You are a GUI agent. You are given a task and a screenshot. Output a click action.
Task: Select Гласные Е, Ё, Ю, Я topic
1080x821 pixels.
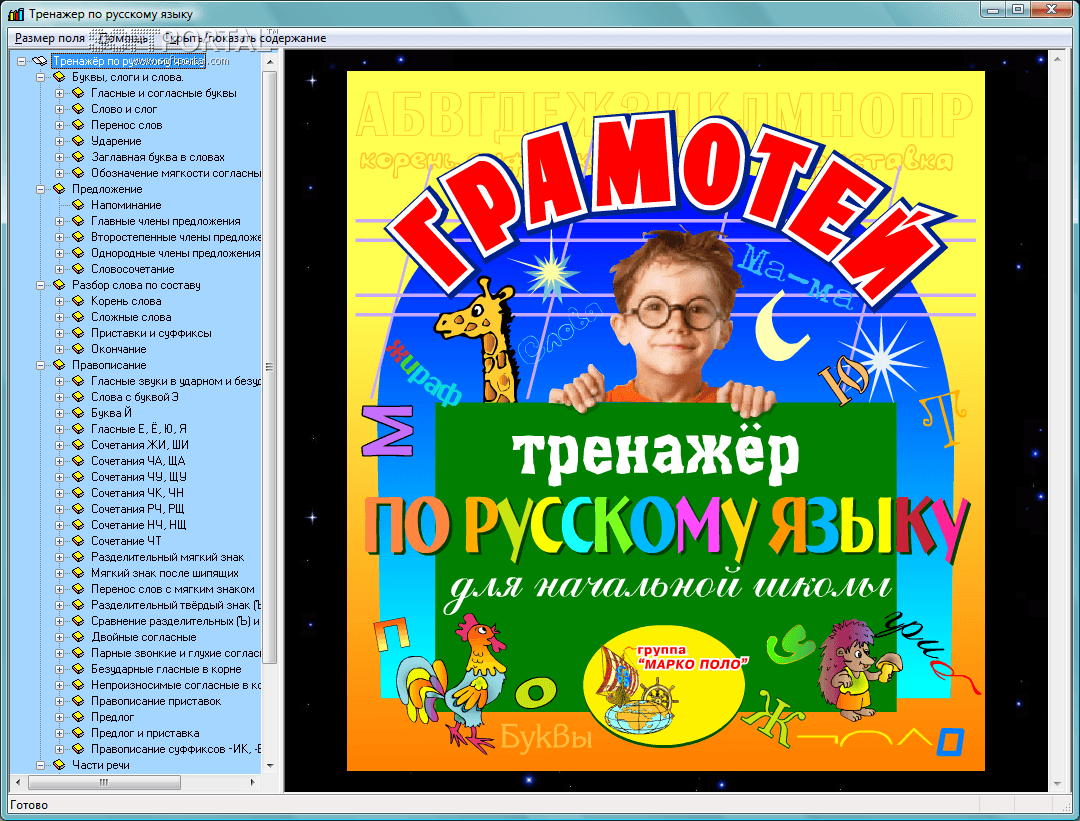(138, 428)
